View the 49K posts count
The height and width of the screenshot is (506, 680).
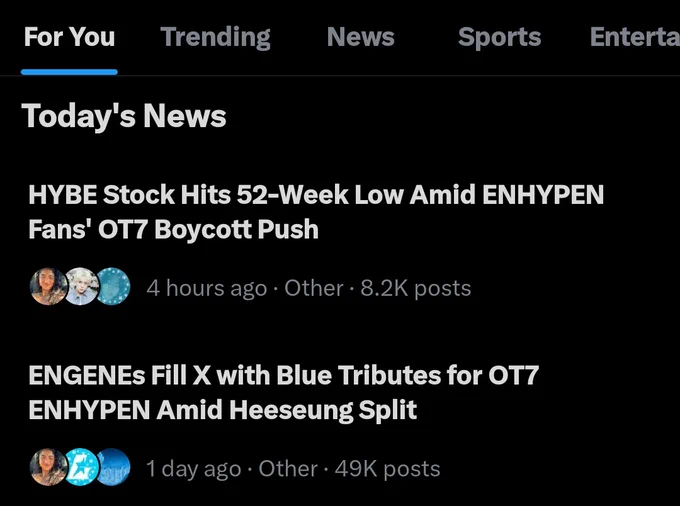(388, 469)
